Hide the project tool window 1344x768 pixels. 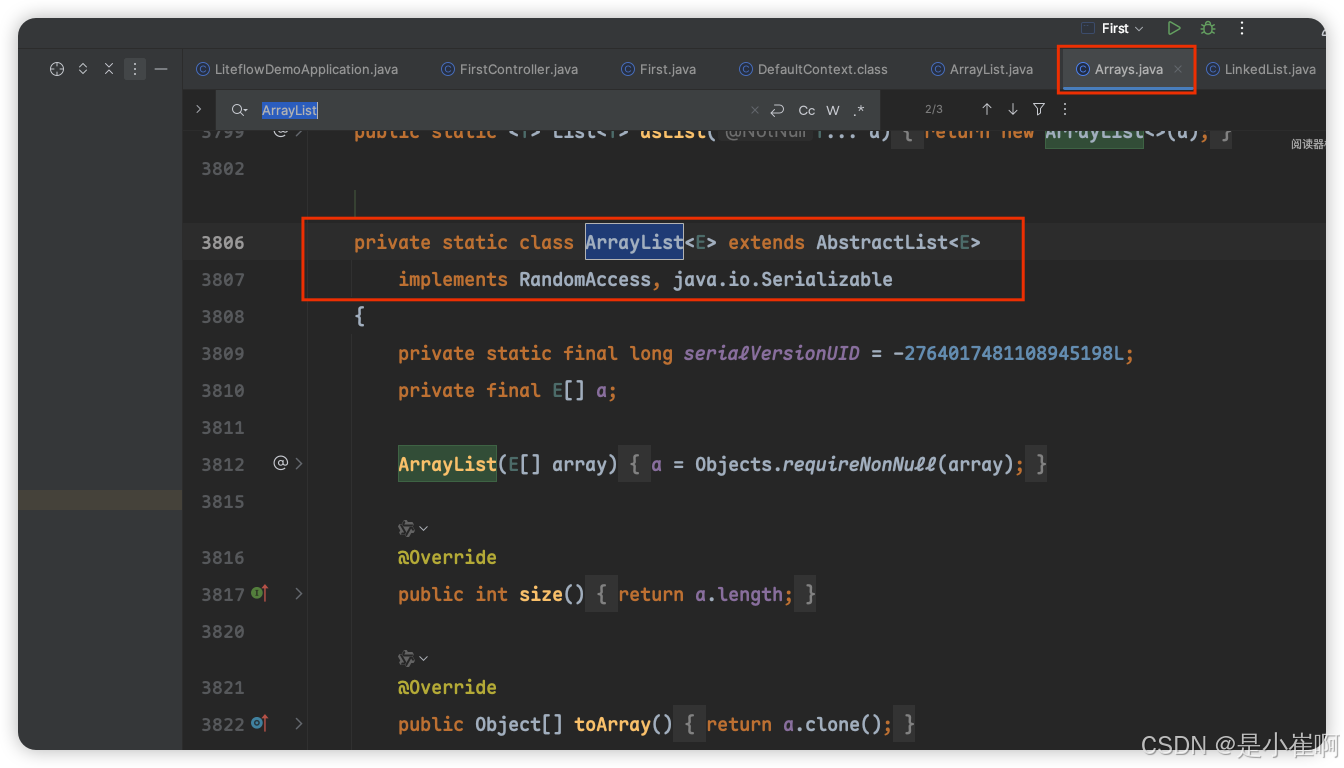tap(161, 69)
